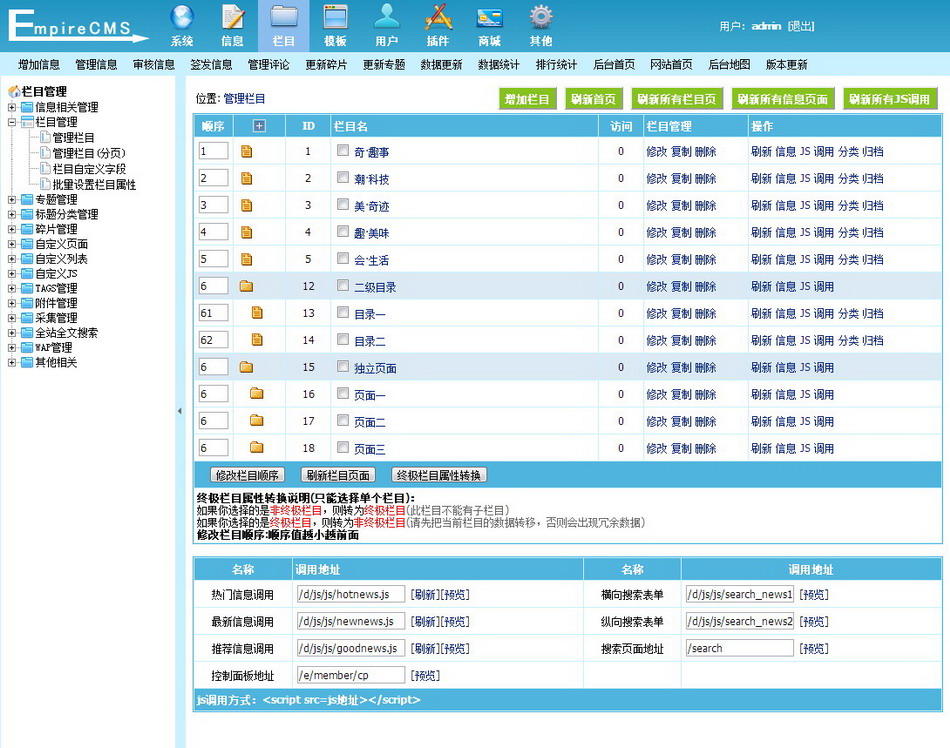This screenshot has width=950, height=748.
Task: Click the green 增加栏目 button
Action: 527,99
